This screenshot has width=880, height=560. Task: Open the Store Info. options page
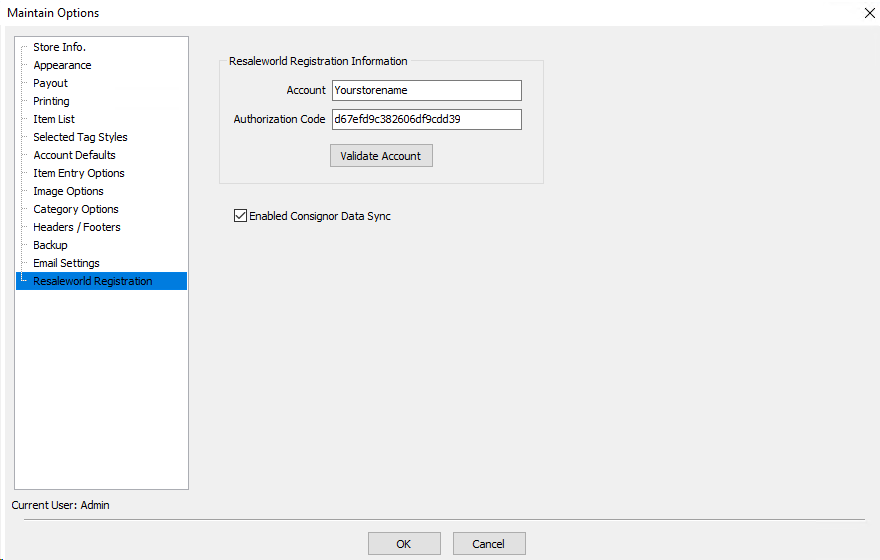(x=59, y=47)
